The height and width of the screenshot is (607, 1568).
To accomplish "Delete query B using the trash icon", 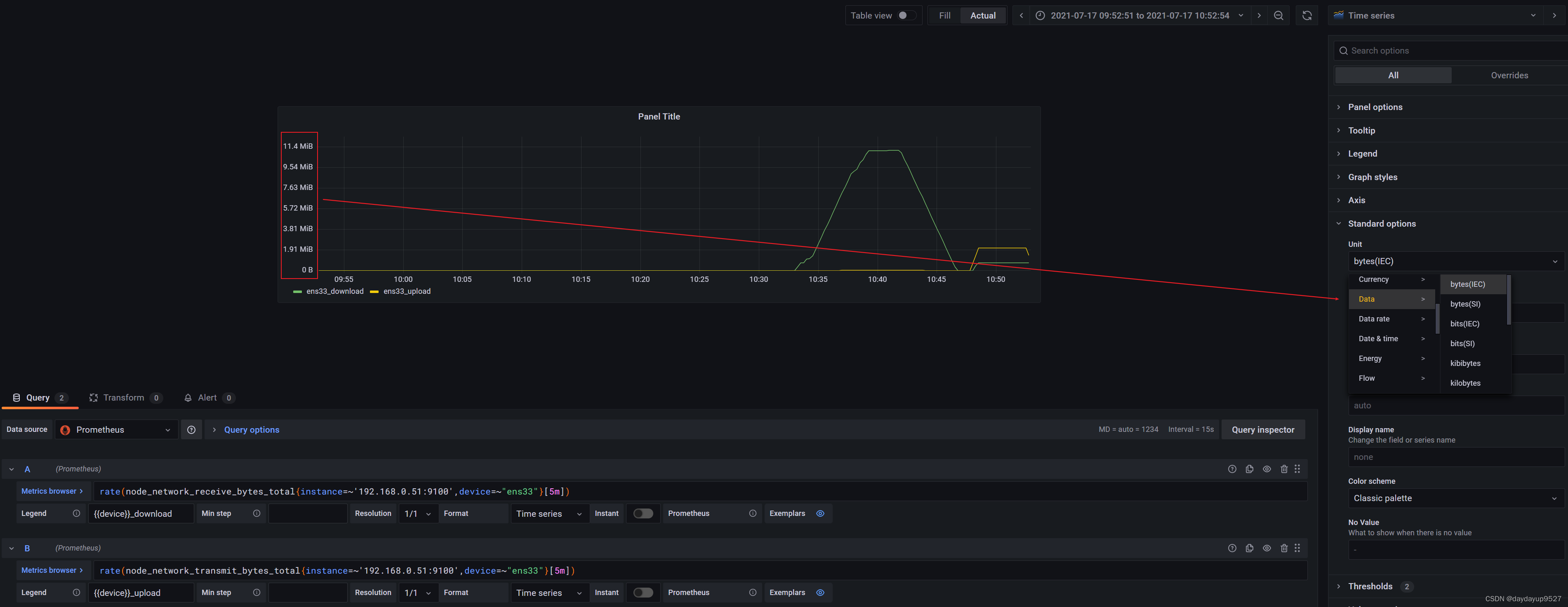I will coord(1284,548).
